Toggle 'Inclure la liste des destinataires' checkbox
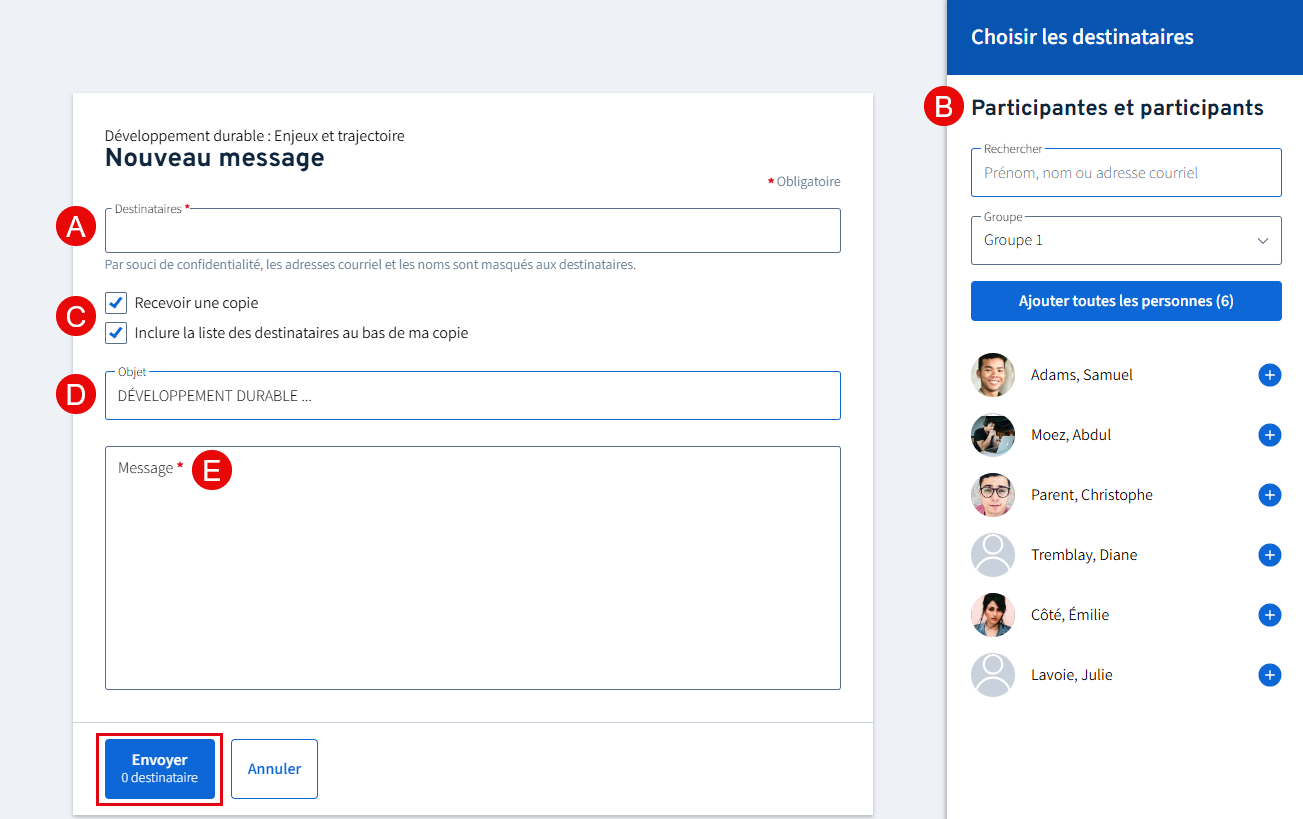This screenshot has height=819, width=1303. [116, 333]
